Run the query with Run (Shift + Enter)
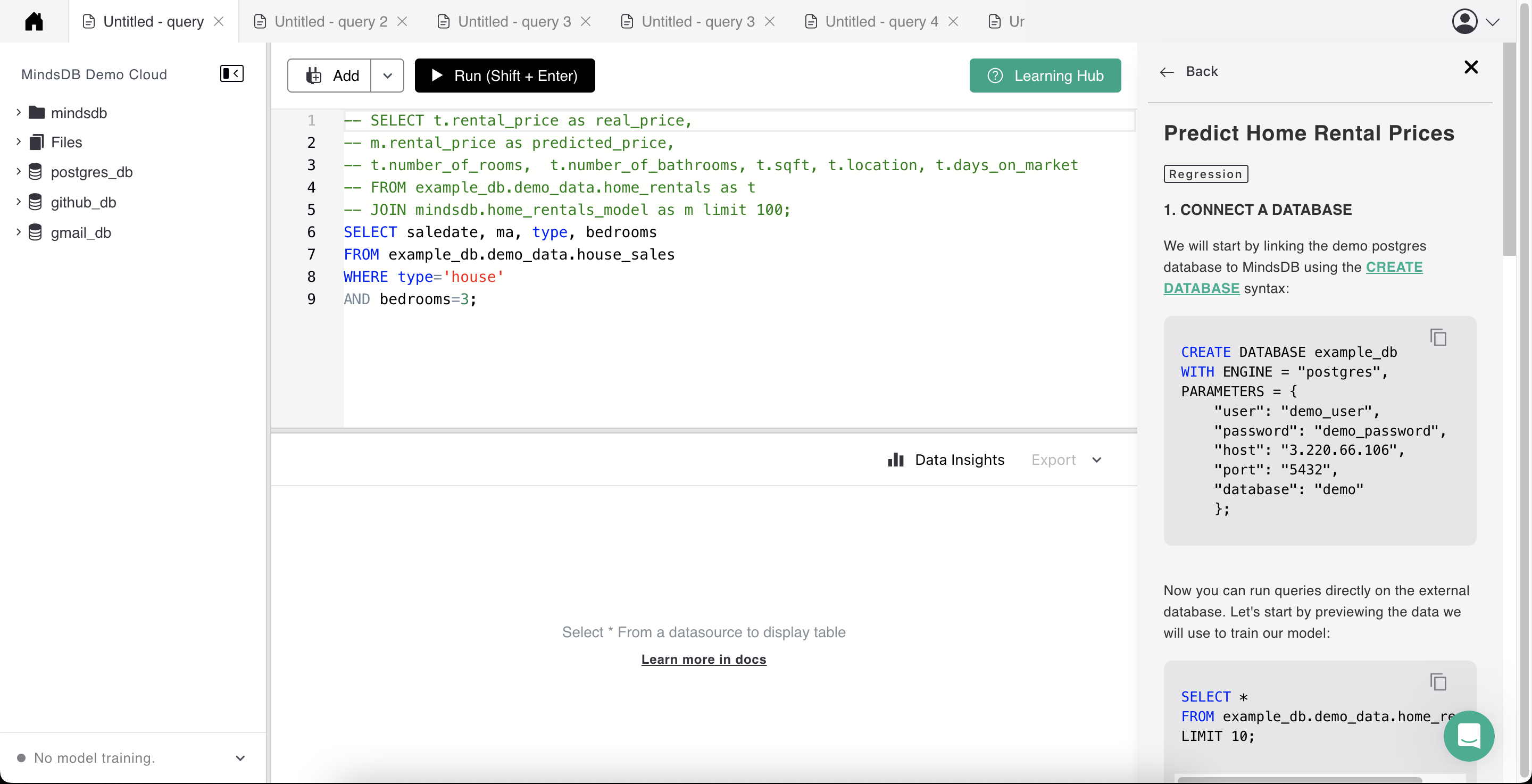The height and width of the screenshot is (784, 1532). tap(504, 76)
